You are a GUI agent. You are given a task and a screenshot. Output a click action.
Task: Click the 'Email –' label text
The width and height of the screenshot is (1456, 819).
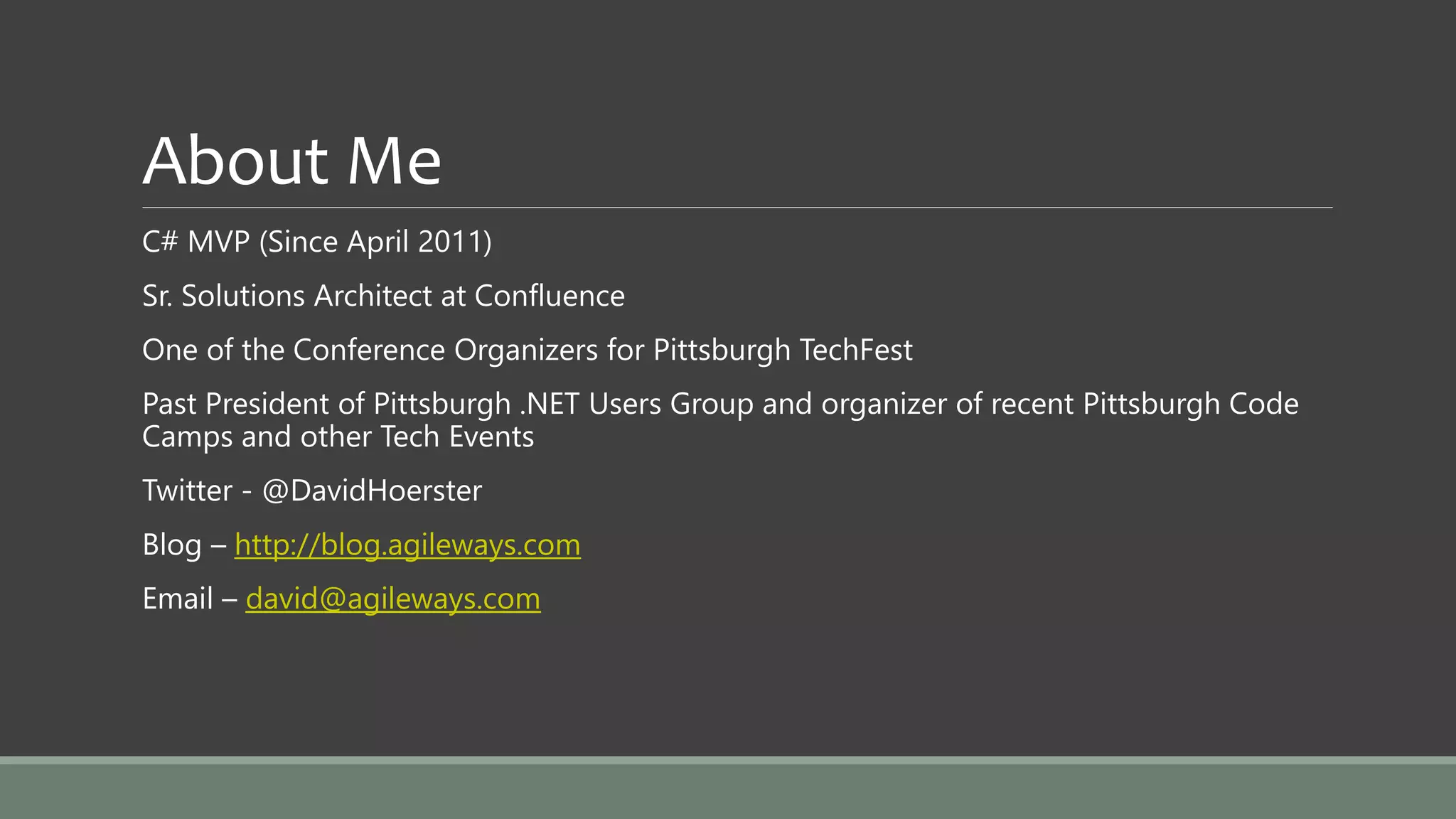[190, 599]
